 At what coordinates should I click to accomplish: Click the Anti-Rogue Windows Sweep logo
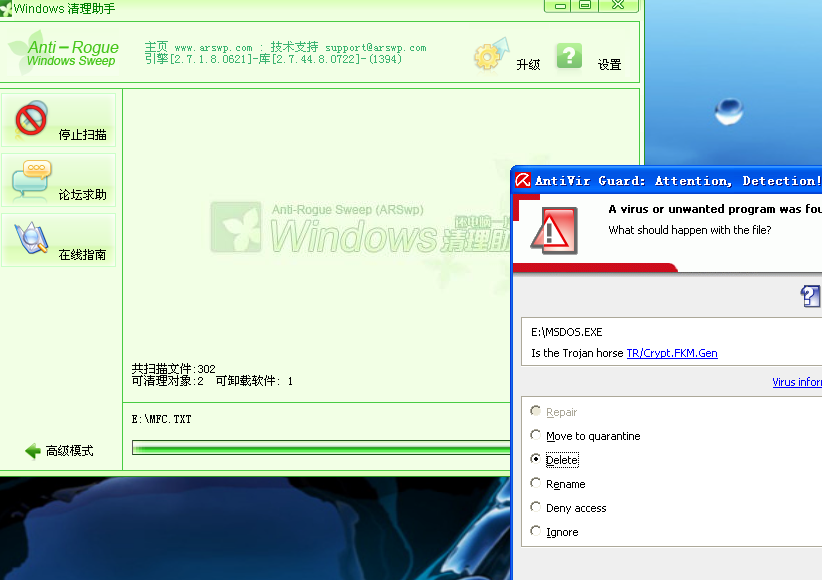pyautogui.click(x=64, y=53)
